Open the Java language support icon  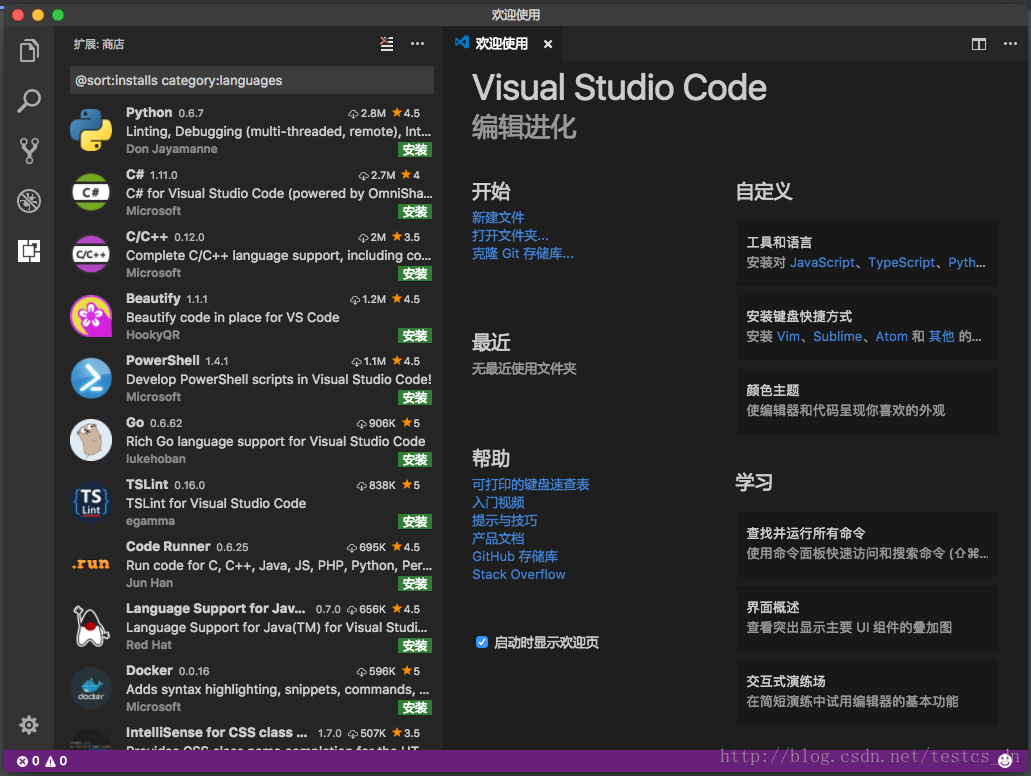point(91,626)
